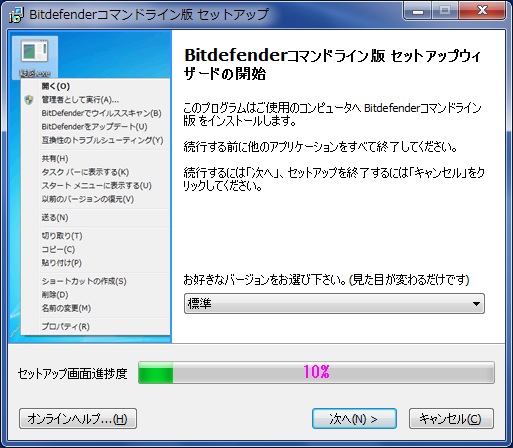Choose スタート メニューに表示する(U) entry
Image resolution: width=513 pixels, height=448 pixels.
tap(96, 186)
